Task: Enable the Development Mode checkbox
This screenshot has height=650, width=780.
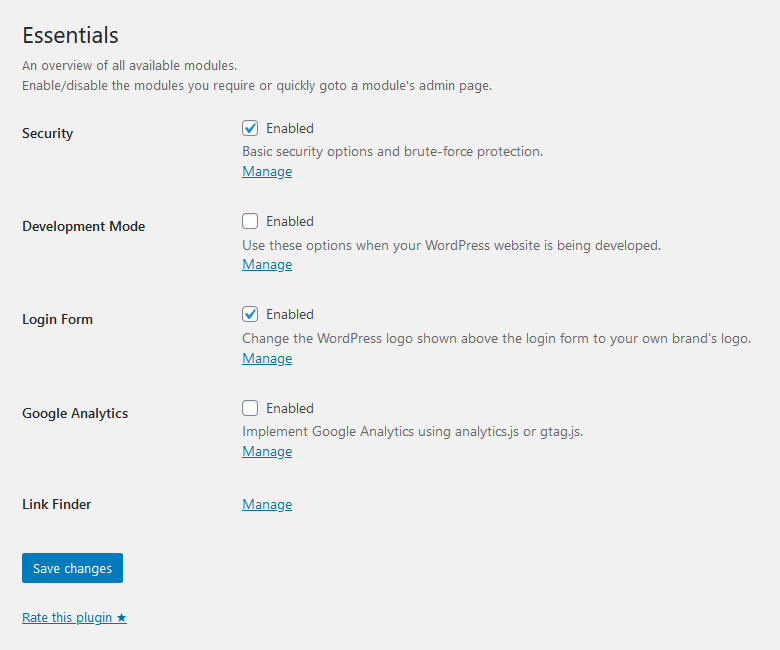Action: pyautogui.click(x=250, y=221)
